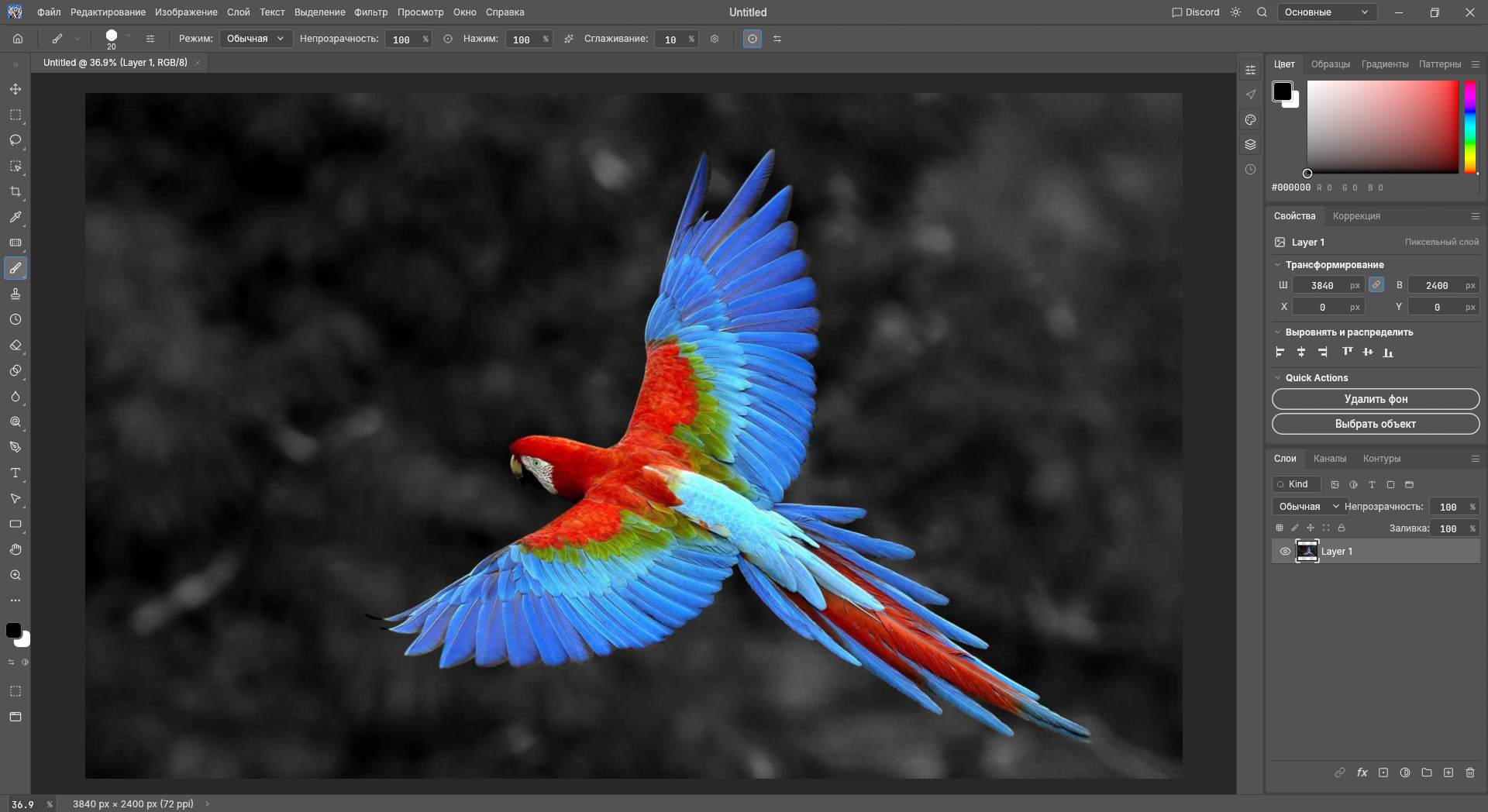The width and height of the screenshot is (1488, 812).
Task: Click foreground color swatch in Color panel
Action: [1282, 91]
